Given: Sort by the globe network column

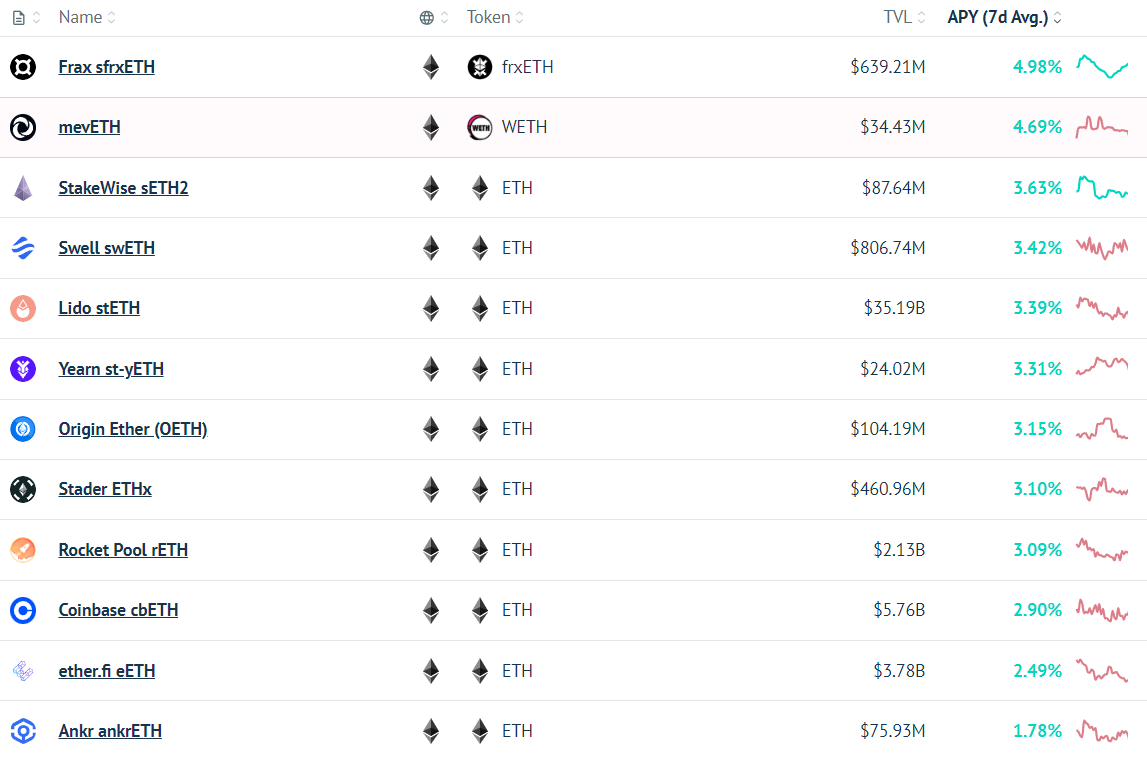Looking at the screenshot, I should (434, 18).
